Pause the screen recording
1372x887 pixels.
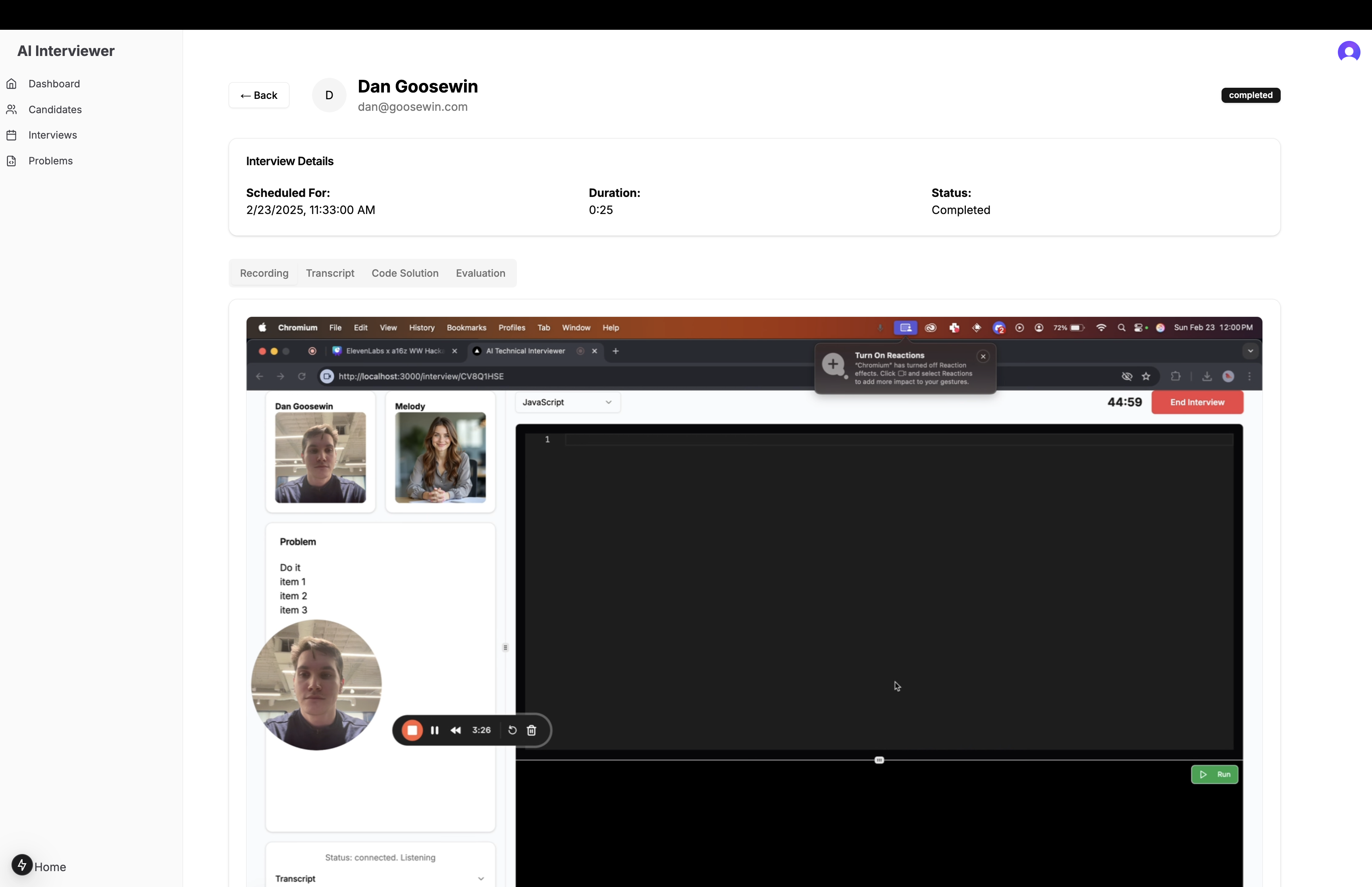click(x=435, y=730)
